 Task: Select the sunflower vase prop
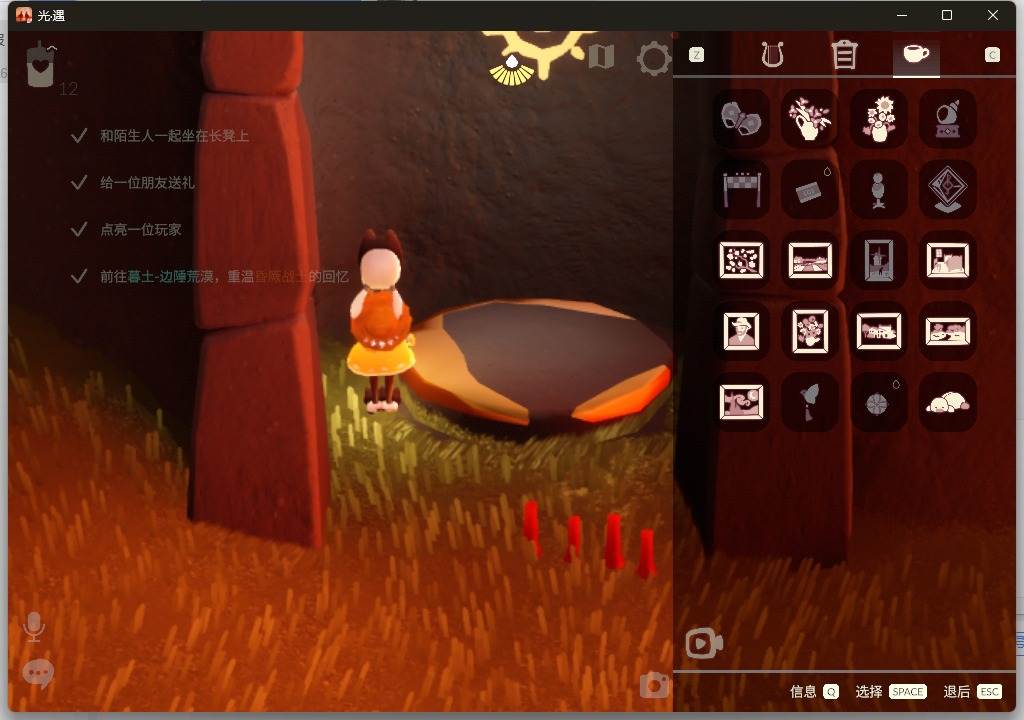879,119
